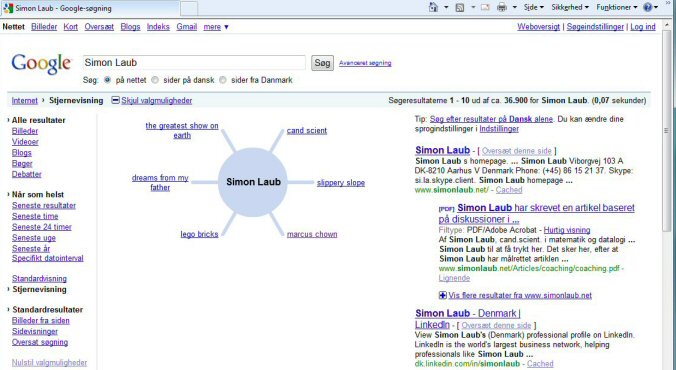
Task: Open Gmail in the top Google bar
Action: (x=187, y=27)
